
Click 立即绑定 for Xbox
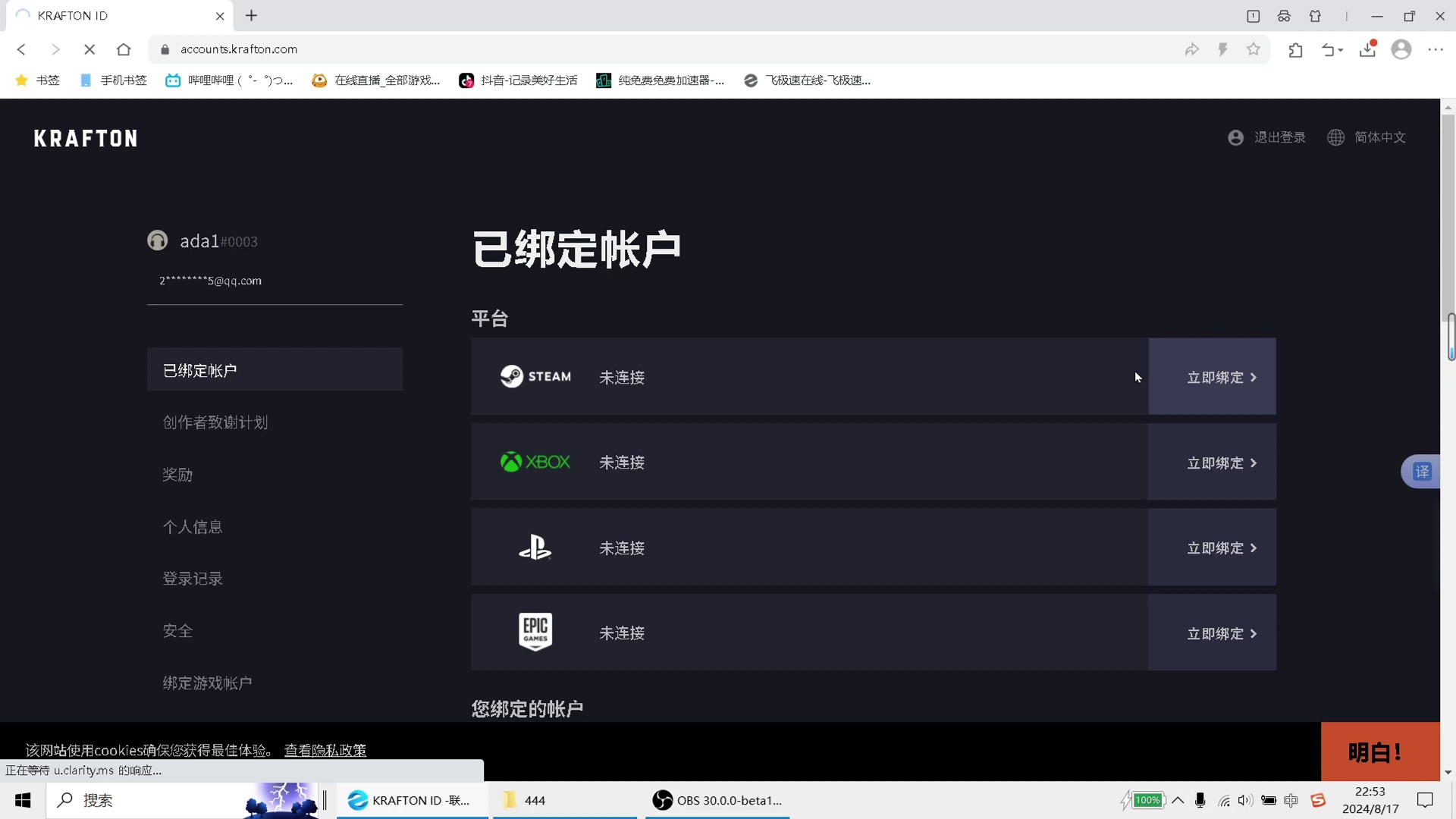[x=1212, y=462]
